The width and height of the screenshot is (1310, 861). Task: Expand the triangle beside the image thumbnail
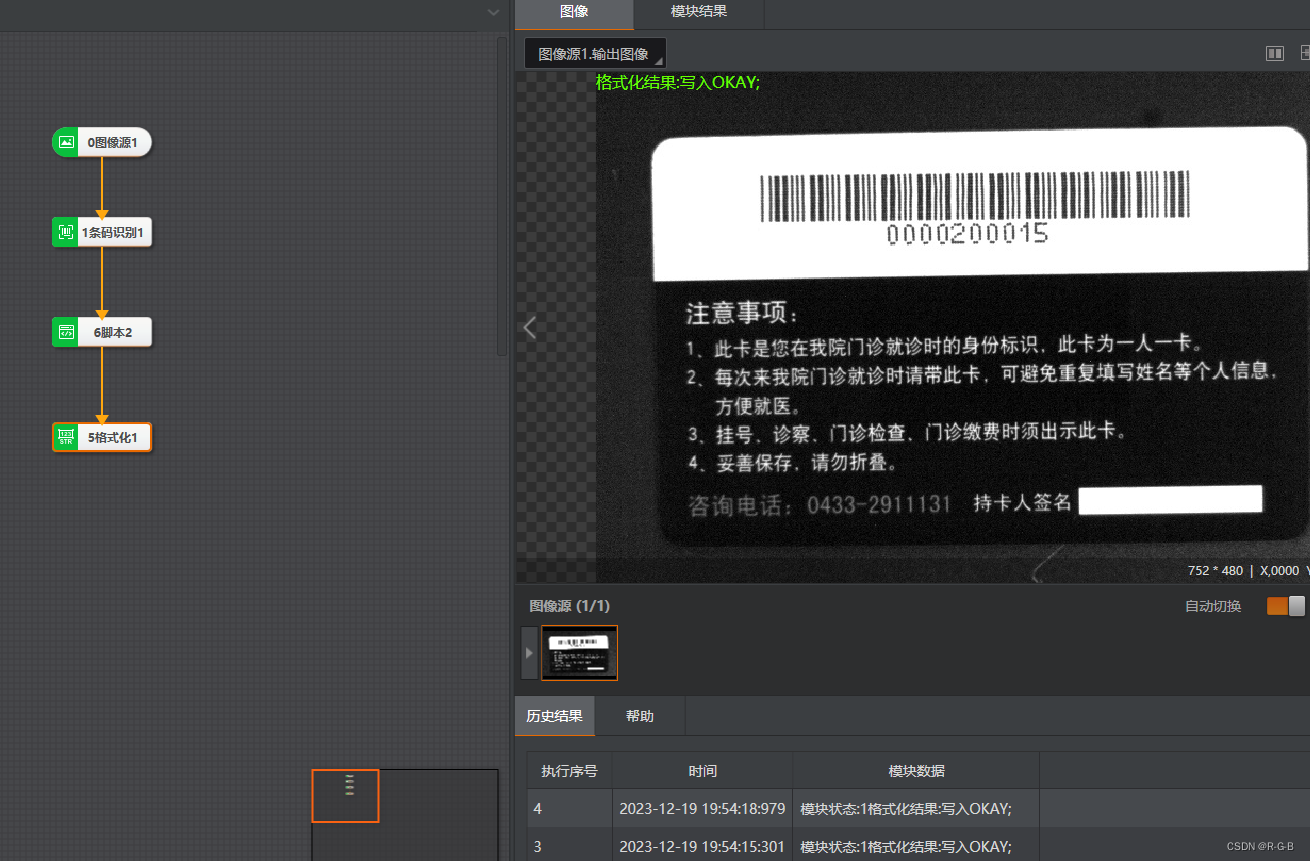529,653
